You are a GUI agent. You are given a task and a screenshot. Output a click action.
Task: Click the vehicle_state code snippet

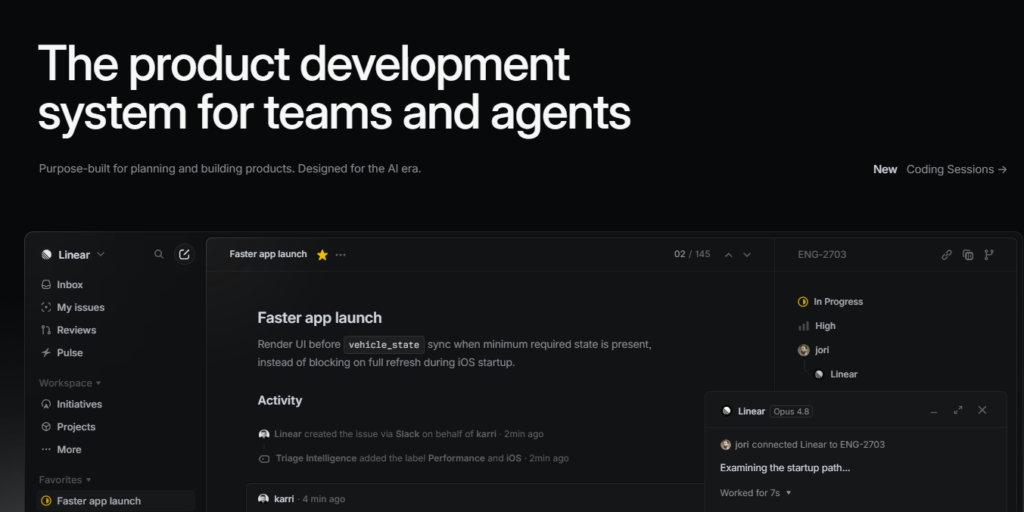[x=384, y=345]
